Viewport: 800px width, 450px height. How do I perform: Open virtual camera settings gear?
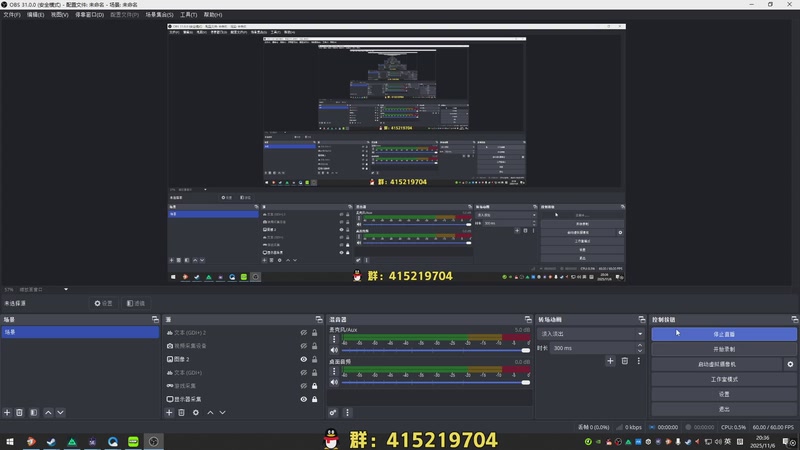tap(790, 364)
